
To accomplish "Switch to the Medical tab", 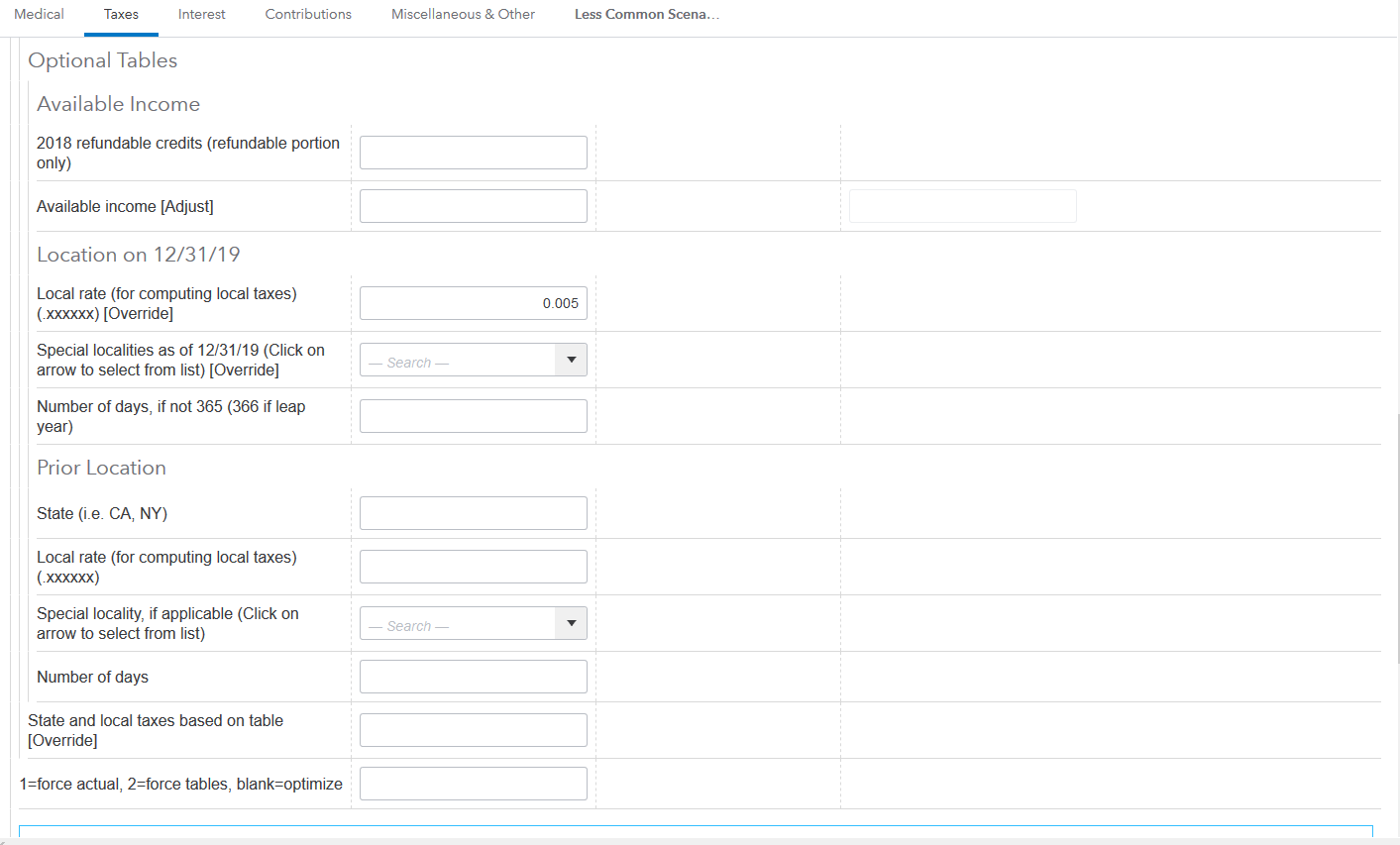I will tap(39, 15).
